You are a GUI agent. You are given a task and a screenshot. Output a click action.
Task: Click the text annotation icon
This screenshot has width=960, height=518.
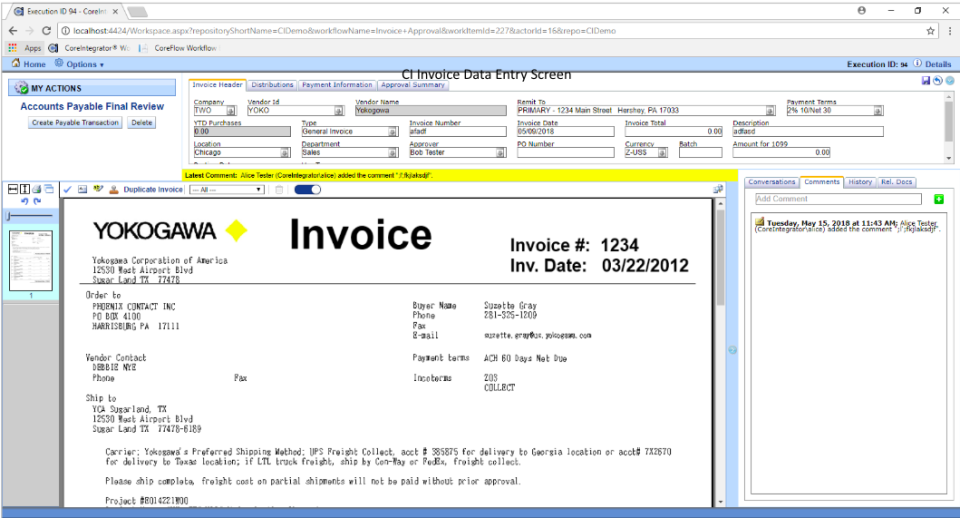coord(83,190)
